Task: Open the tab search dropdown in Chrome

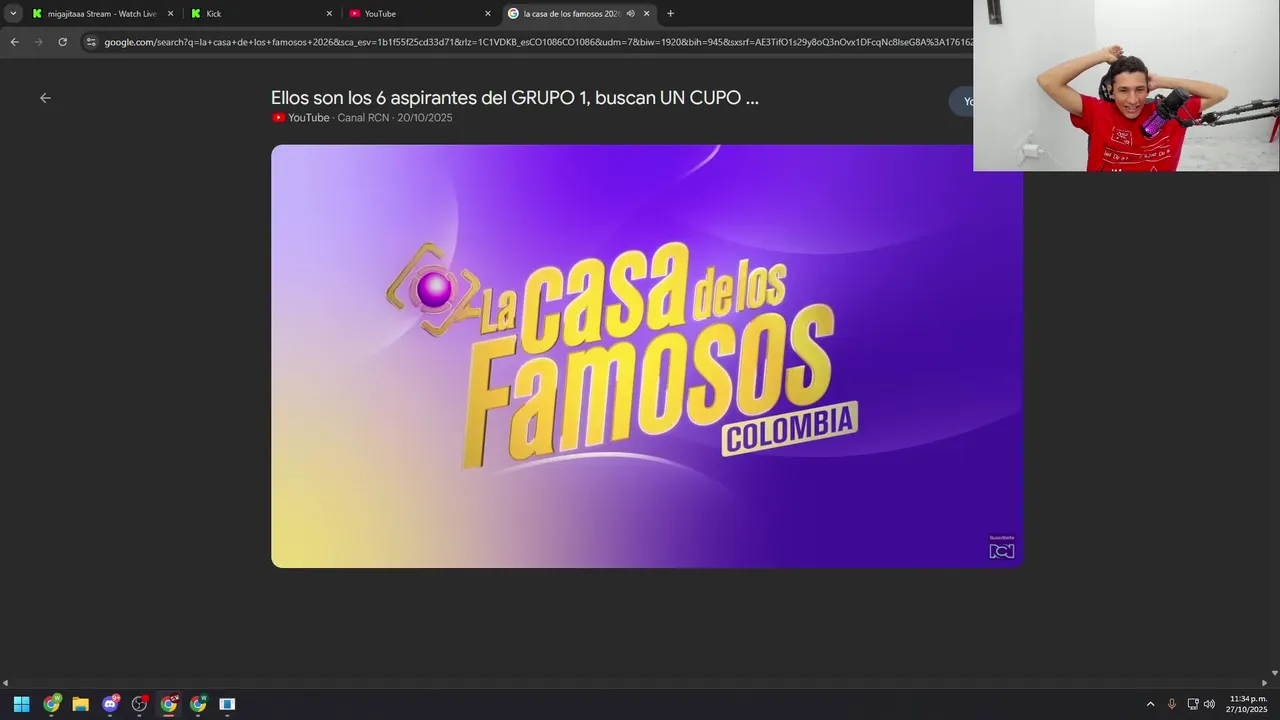Action: click(13, 13)
